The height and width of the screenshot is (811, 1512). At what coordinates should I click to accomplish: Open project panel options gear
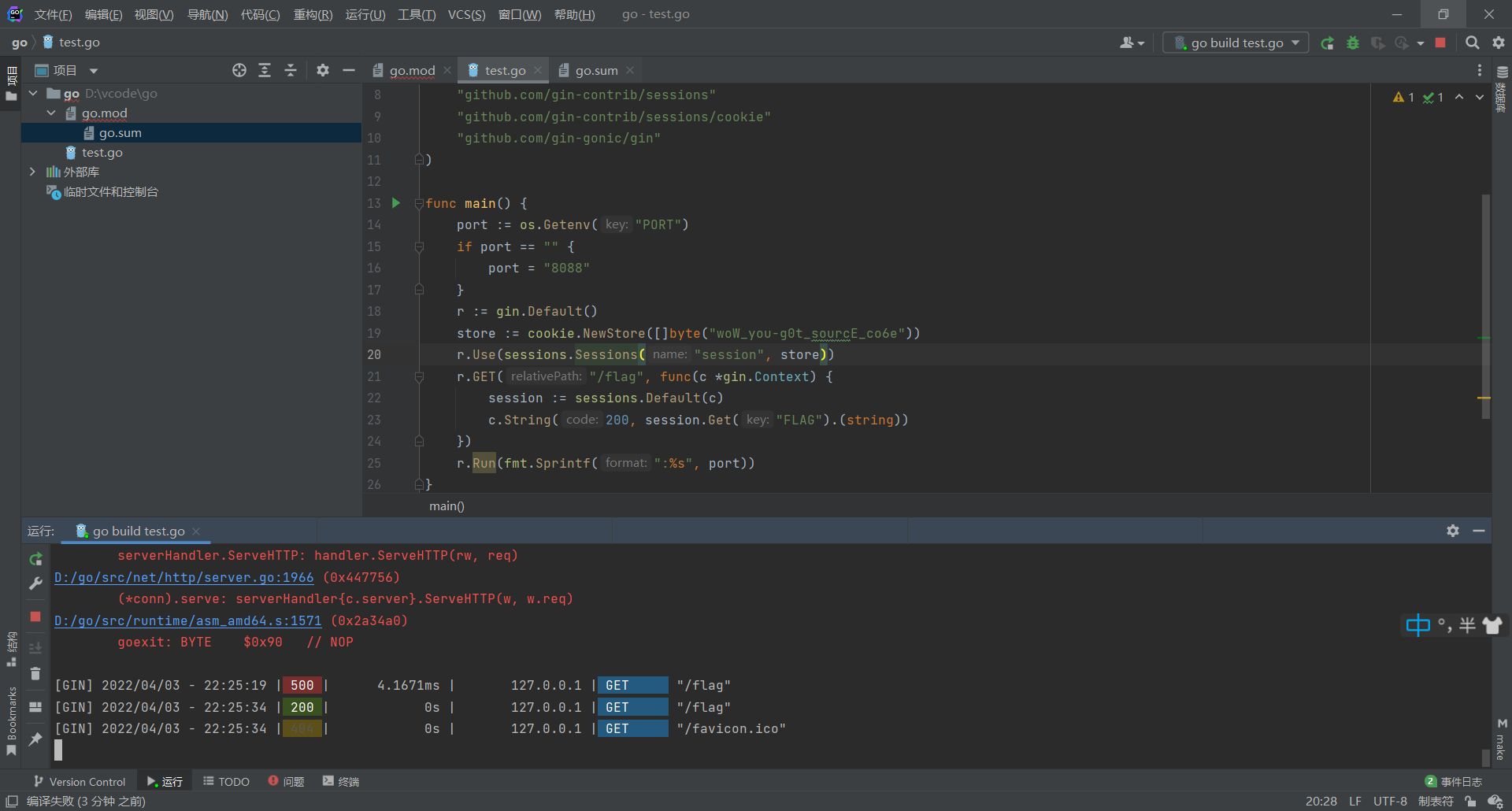click(x=323, y=70)
